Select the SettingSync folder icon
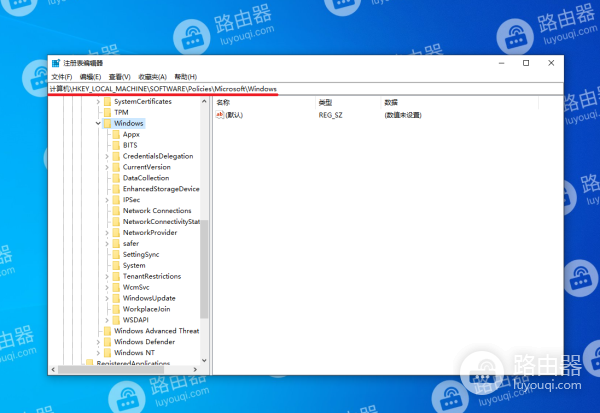Viewport: 600px width, 413px height. pyautogui.click(x=116, y=255)
